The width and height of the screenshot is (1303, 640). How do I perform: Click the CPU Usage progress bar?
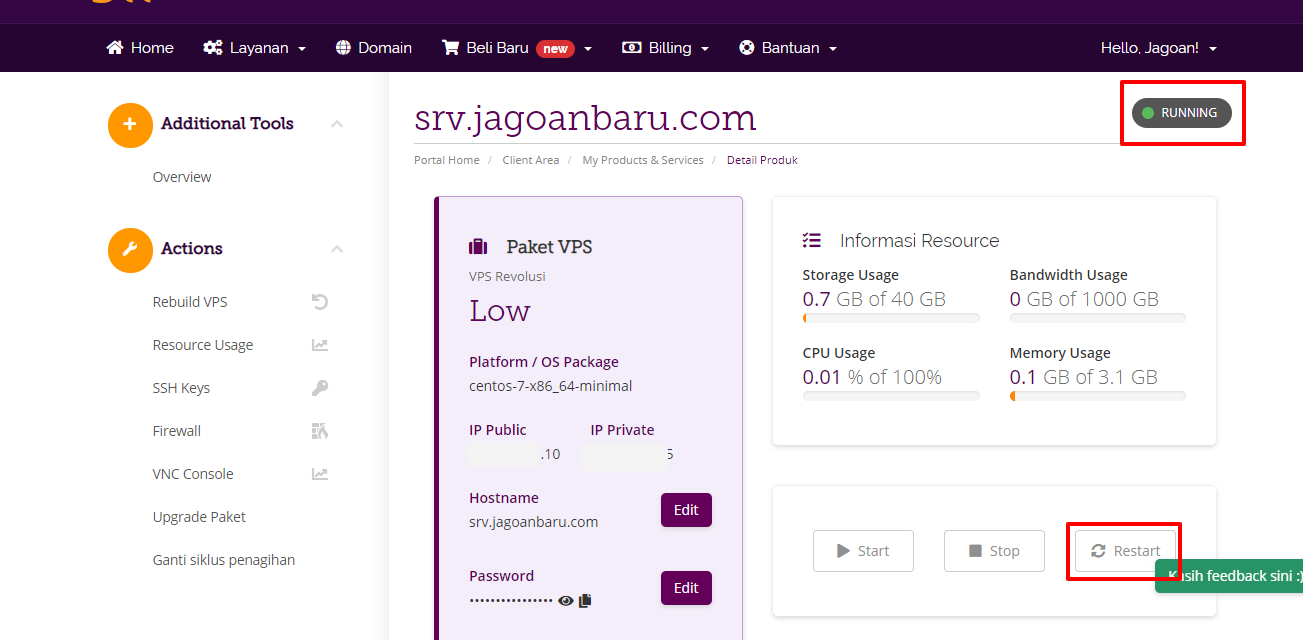click(x=891, y=396)
